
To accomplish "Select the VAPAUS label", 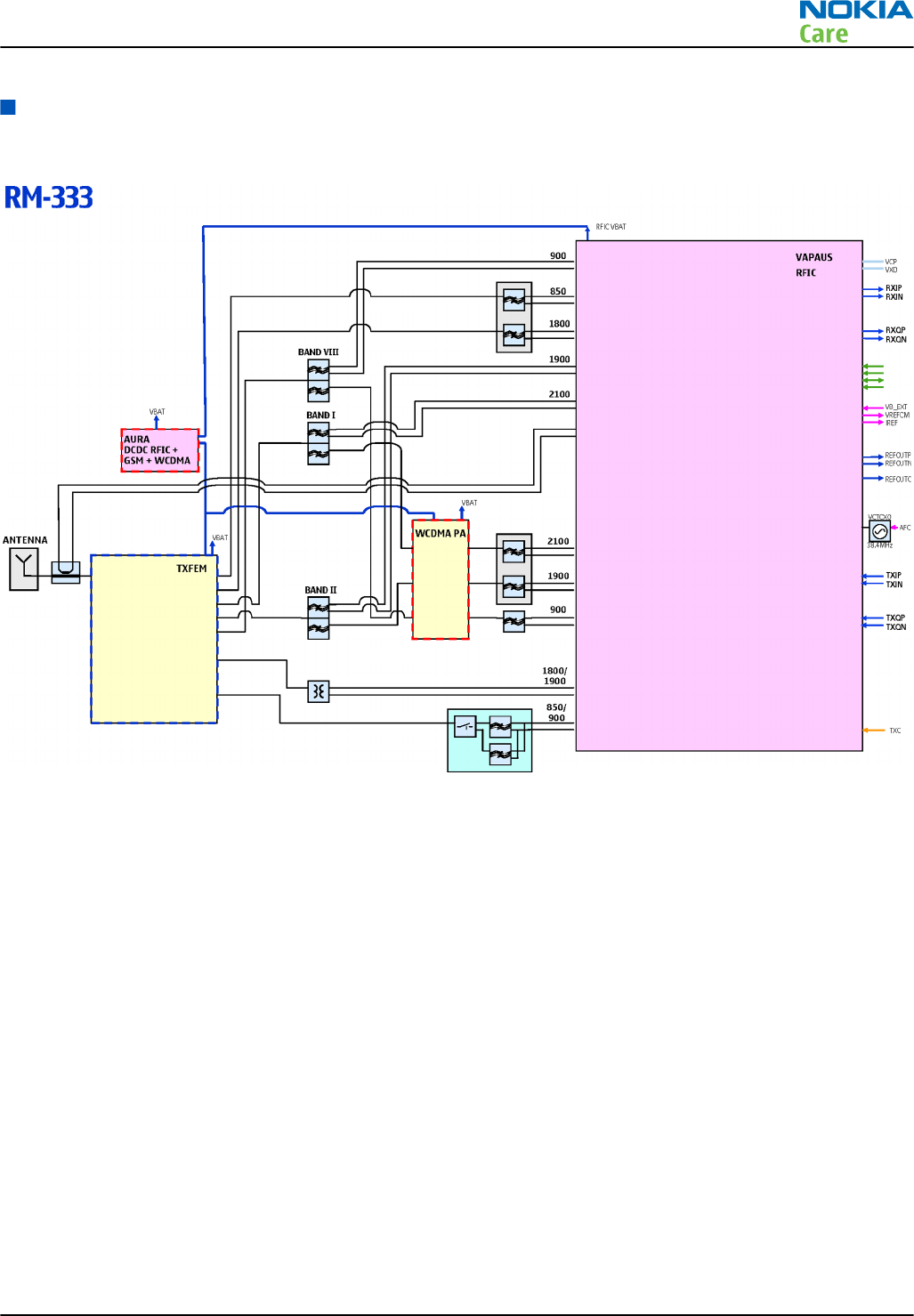I will point(814,257).
